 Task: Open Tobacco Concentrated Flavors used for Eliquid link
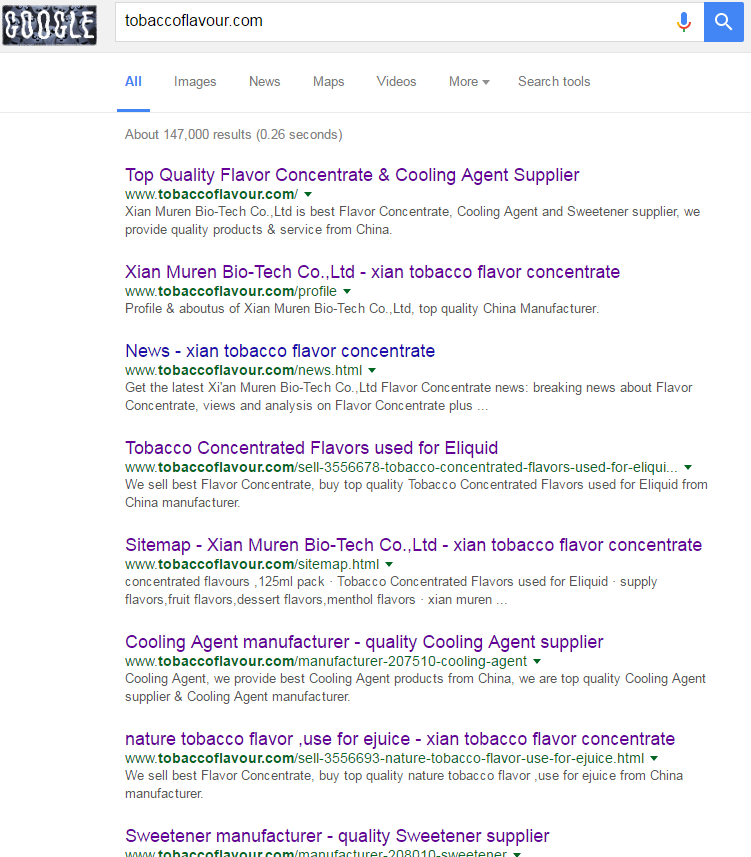click(x=312, y=448)
